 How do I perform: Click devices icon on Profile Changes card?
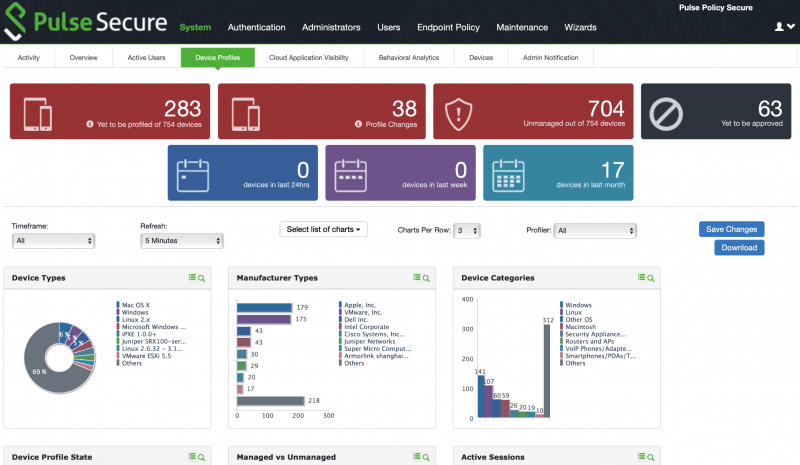(246, 114)
